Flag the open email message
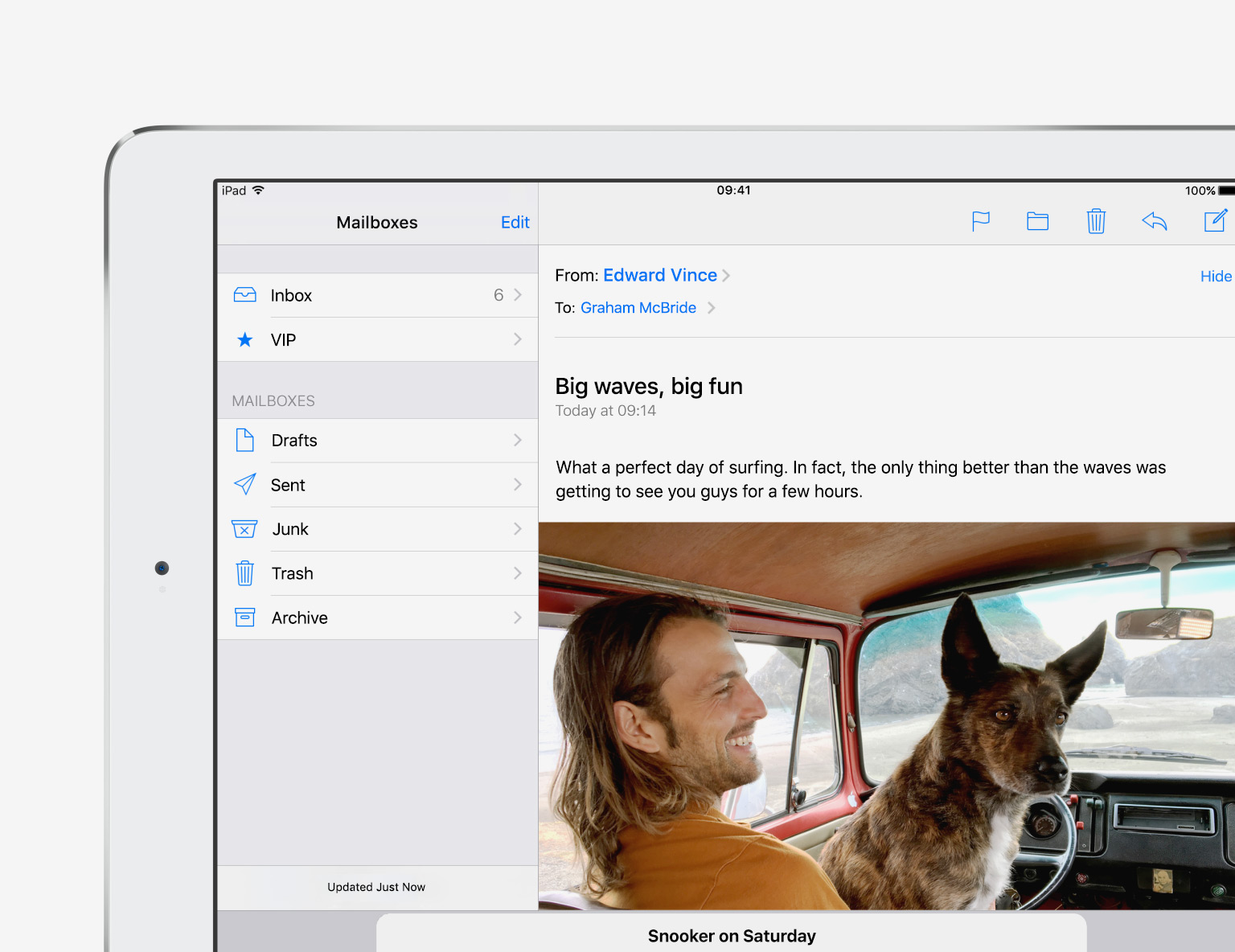1235x952 pixels. tap(980, 221)
